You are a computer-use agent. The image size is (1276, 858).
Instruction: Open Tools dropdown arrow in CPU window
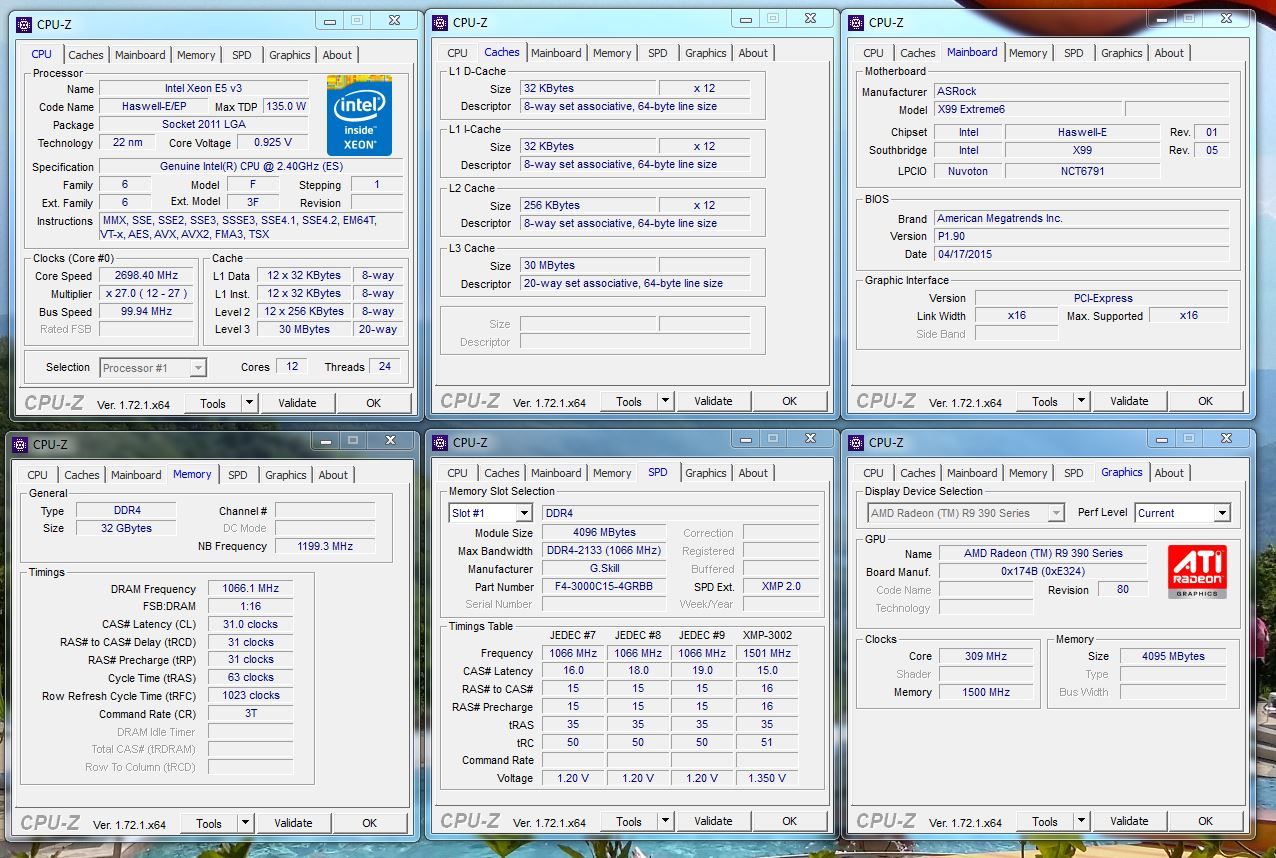click(x=249, y=403)
